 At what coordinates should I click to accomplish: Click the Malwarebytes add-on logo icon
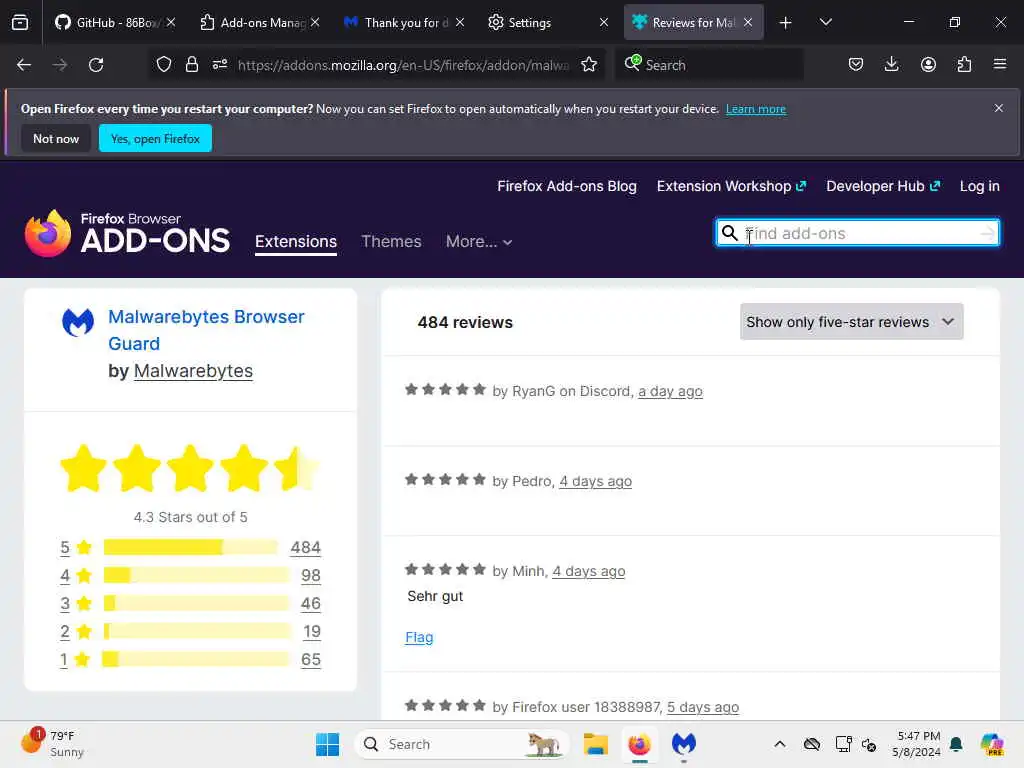pos(78,323)
